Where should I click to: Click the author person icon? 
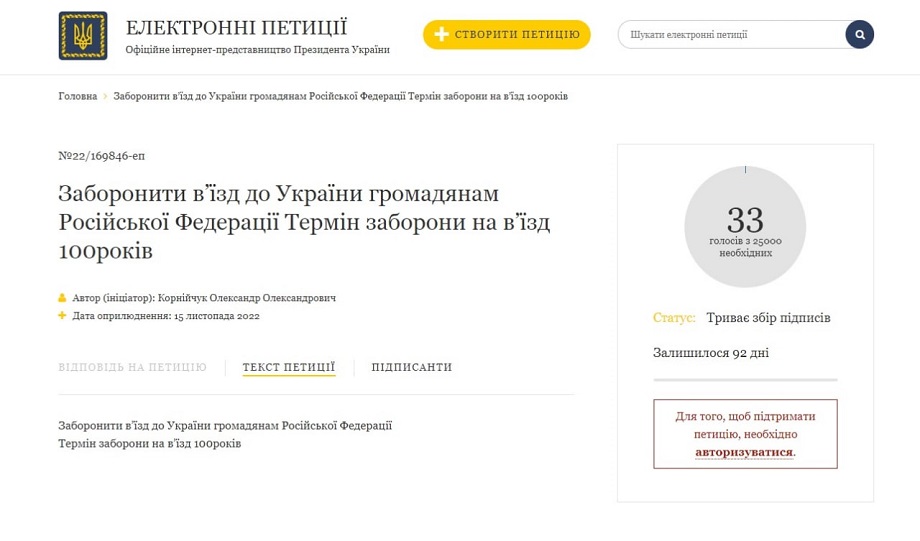[62, 298]
